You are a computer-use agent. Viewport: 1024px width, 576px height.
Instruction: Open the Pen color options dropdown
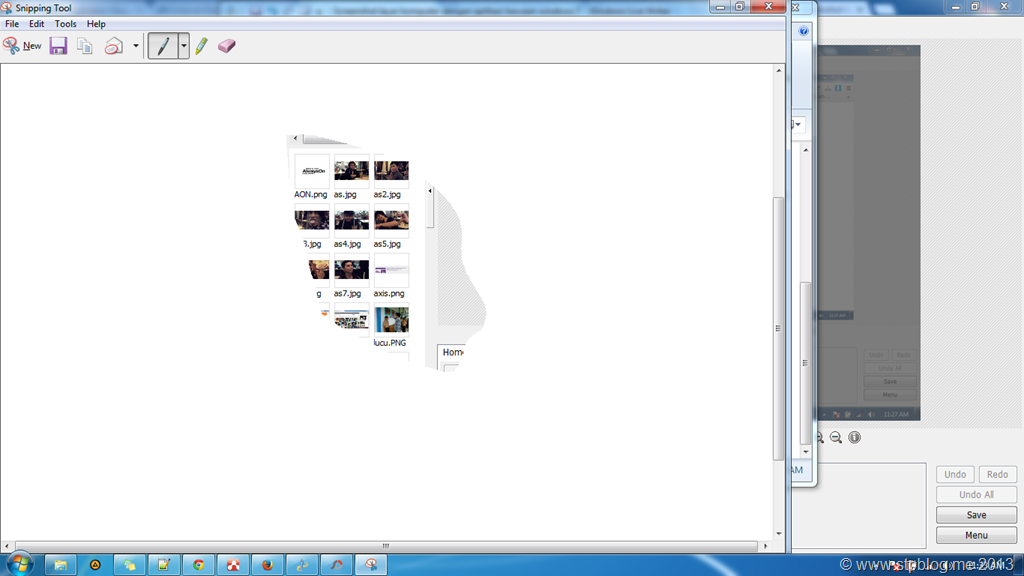tap(184, 46)
